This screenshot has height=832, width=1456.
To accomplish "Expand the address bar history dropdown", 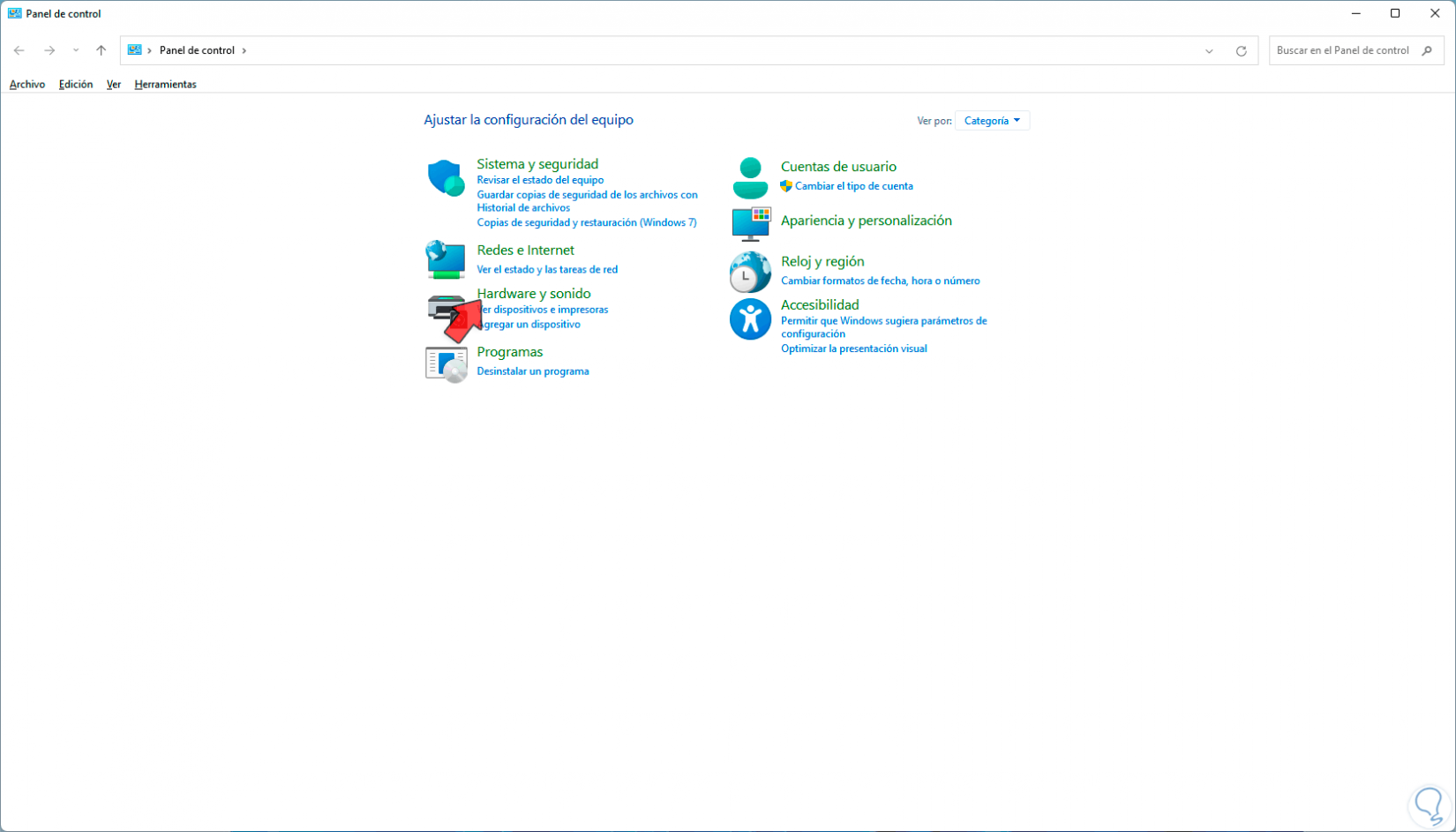I will coord(1209,51).
